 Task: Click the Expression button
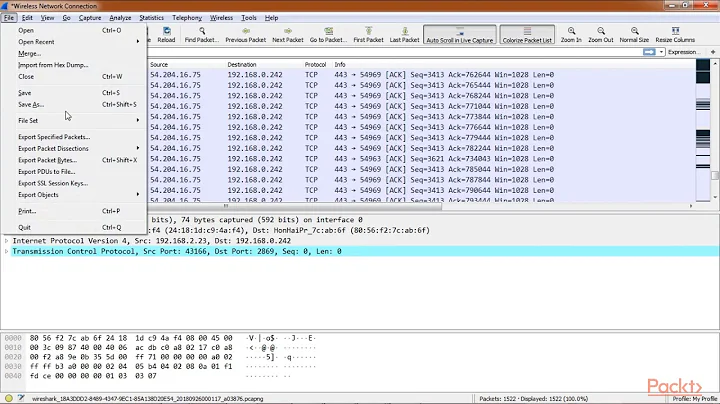[x=684, y=52]
